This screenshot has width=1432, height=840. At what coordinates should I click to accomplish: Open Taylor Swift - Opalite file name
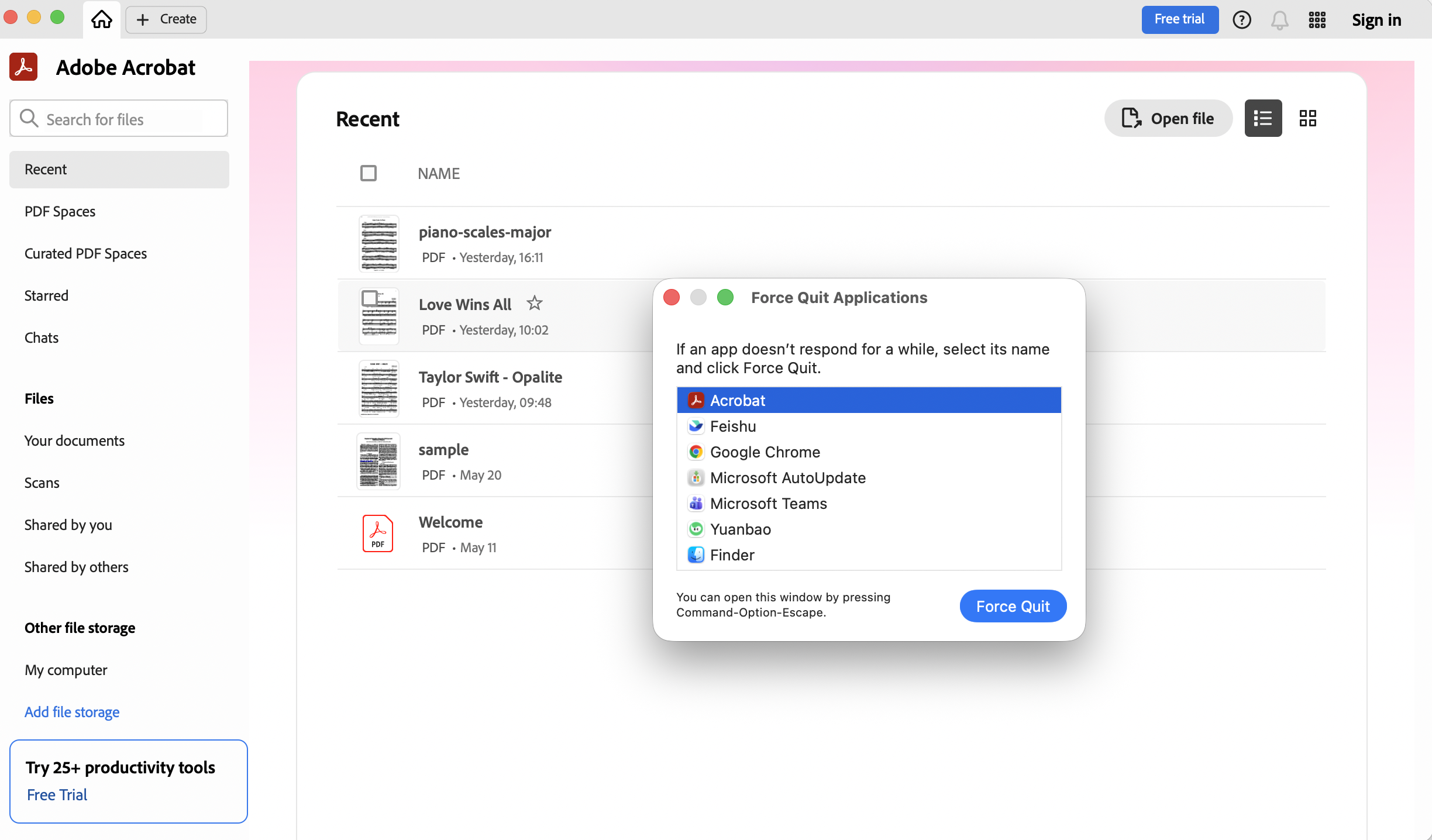pos(490,377)
